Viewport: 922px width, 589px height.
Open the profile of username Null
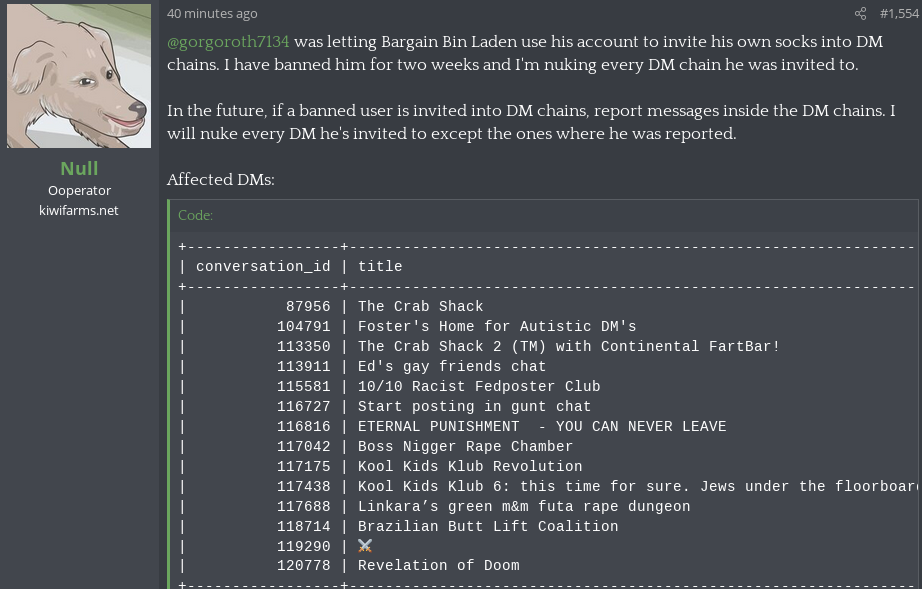[x=79, y=168]
